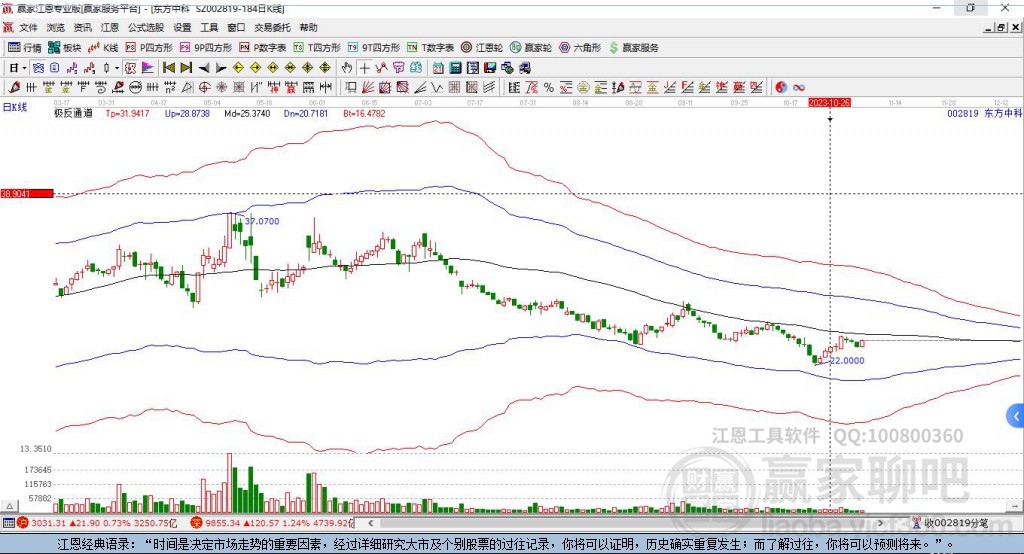
Task: Click the 38.9041 red price tag
Action: 27,193
